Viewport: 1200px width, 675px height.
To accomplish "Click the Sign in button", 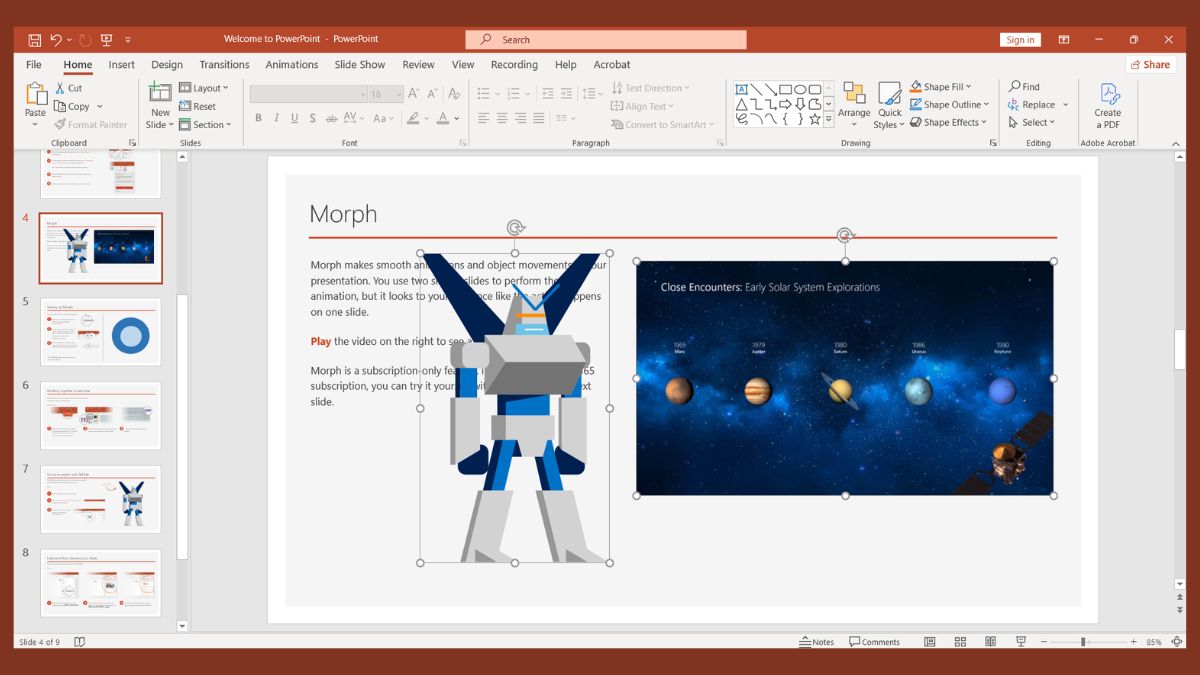I will pos(1020,39).
